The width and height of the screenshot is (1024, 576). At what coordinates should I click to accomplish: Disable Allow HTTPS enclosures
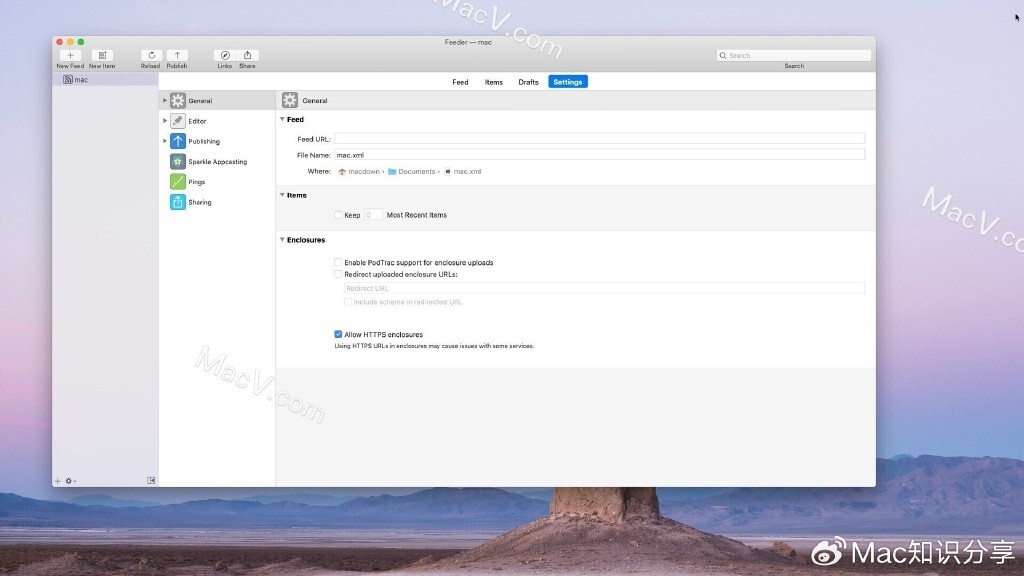[337, 334]
